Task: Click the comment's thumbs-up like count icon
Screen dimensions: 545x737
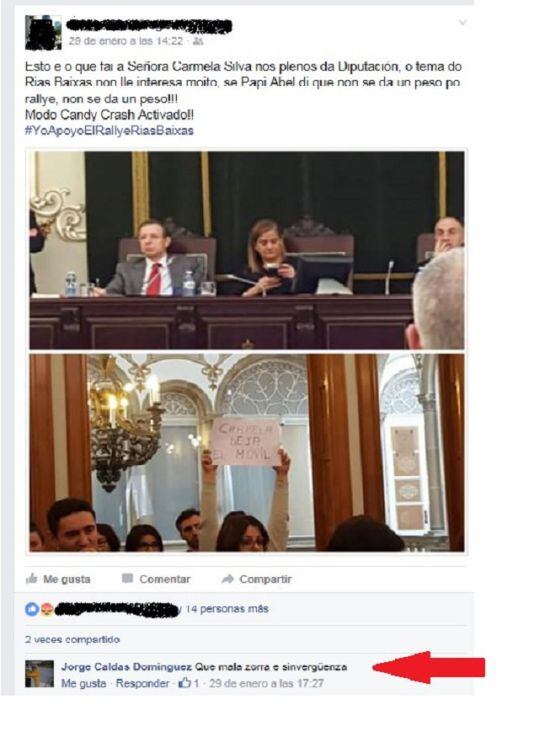Action: (185, 682)
